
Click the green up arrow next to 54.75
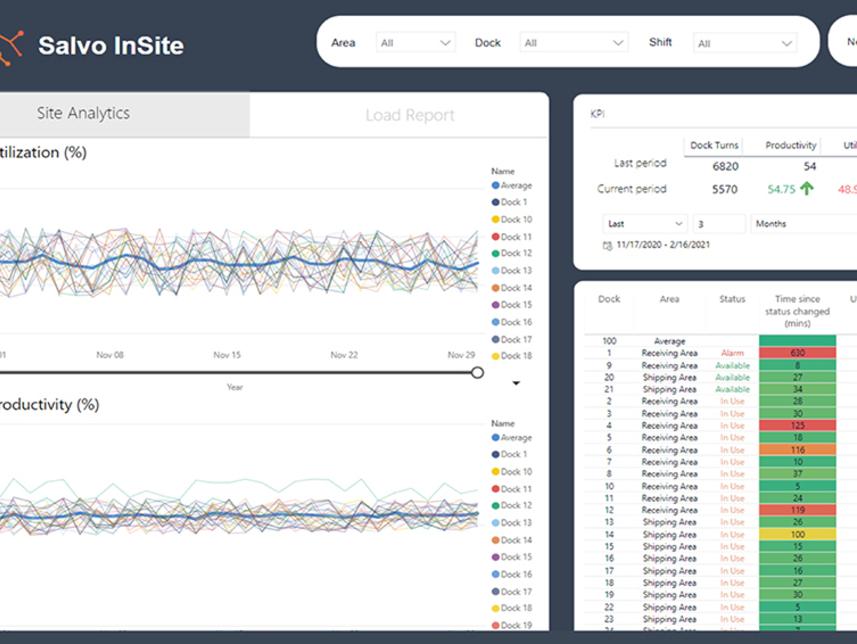click(x=806, y=188)
